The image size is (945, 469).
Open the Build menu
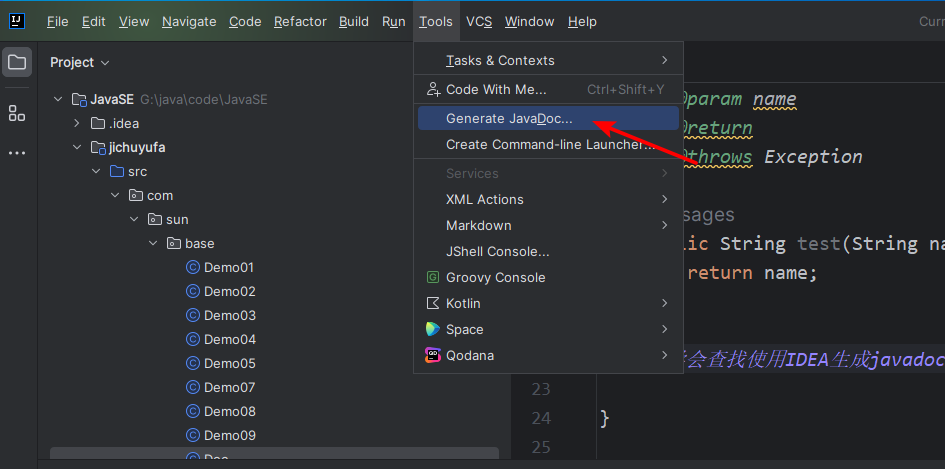point(354,22)
